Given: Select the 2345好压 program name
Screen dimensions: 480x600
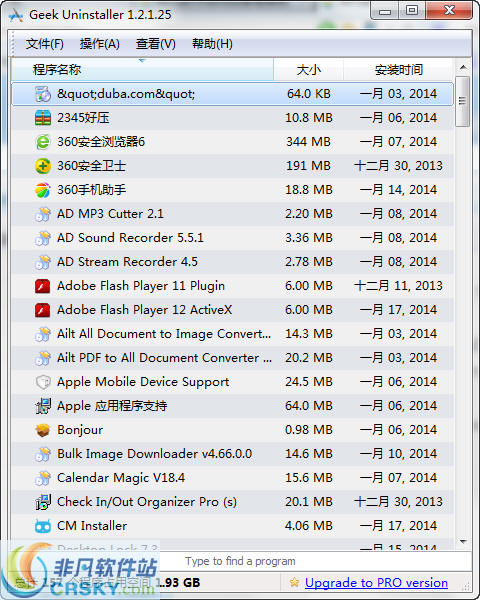Looking at the screenshot, I should pos(83,118).
